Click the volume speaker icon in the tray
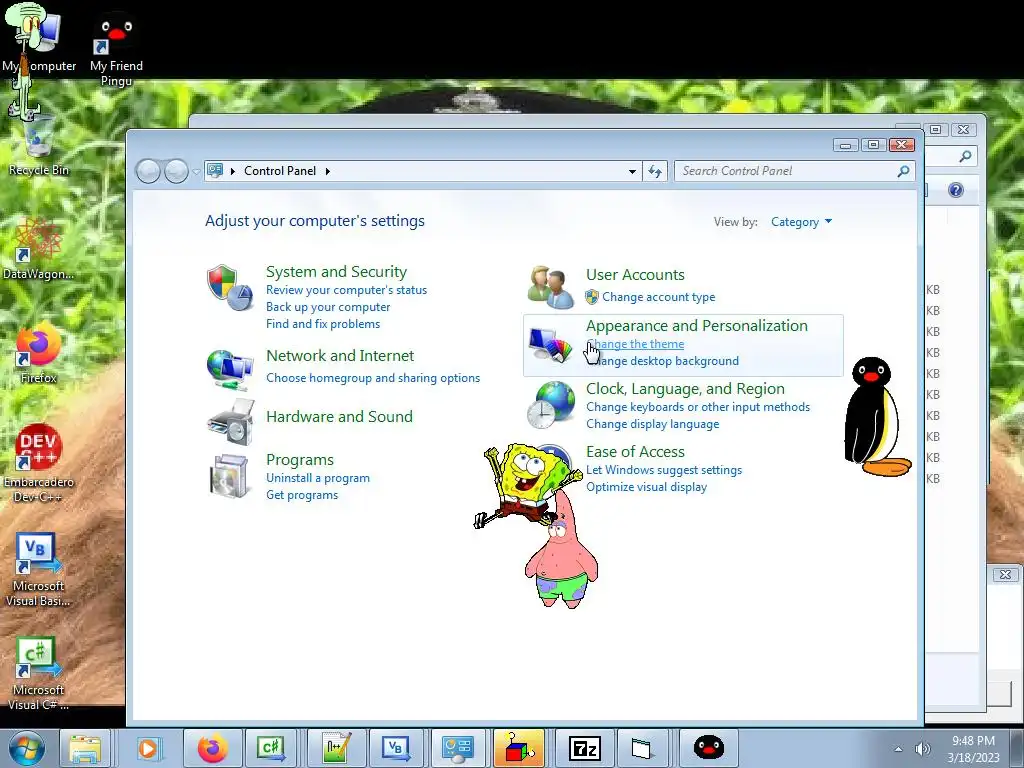The image size is (1024, 768). 923,749
